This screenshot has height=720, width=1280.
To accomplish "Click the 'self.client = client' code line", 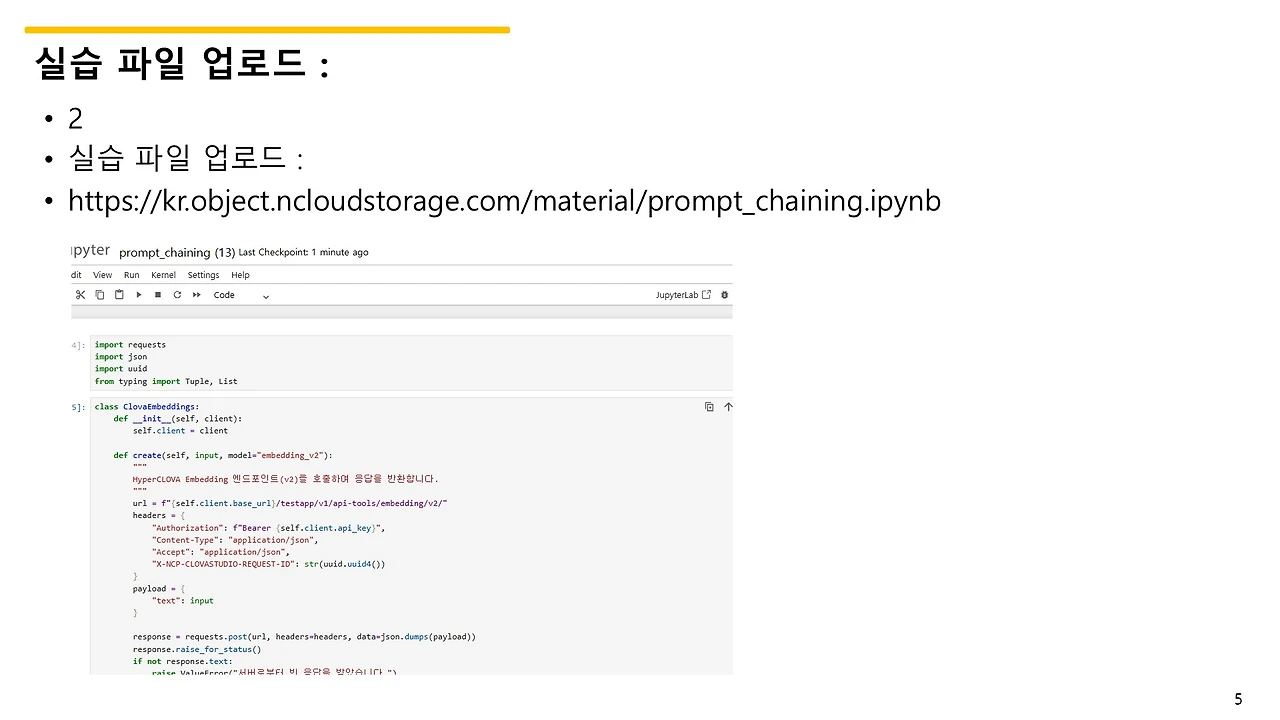I will 180,431.
